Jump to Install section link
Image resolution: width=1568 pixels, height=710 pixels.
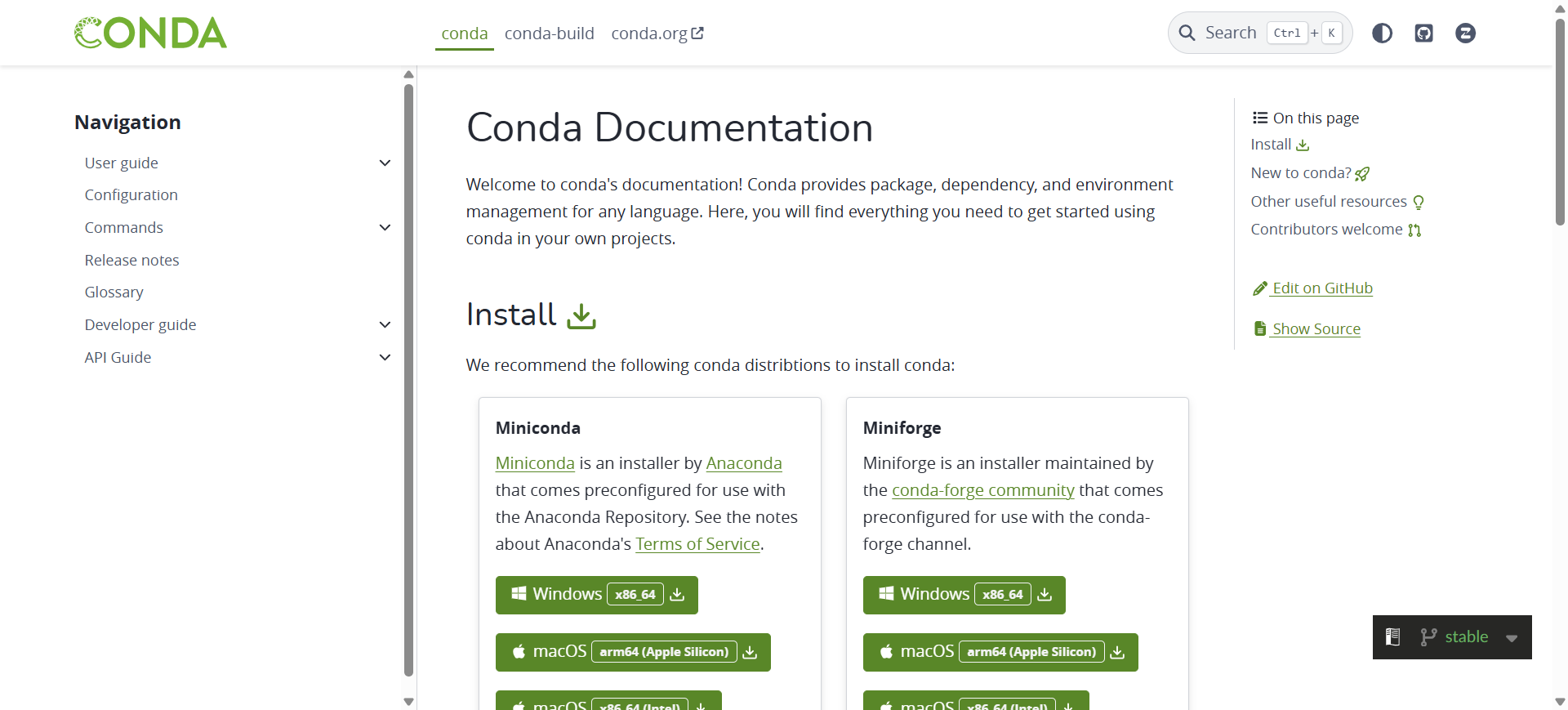[x=1280, y=144]
